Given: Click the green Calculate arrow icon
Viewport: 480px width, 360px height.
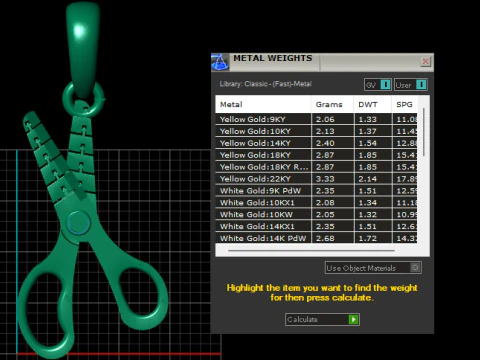Looking at the screenshot, I should pyautogui.click(x=353, y=319).
